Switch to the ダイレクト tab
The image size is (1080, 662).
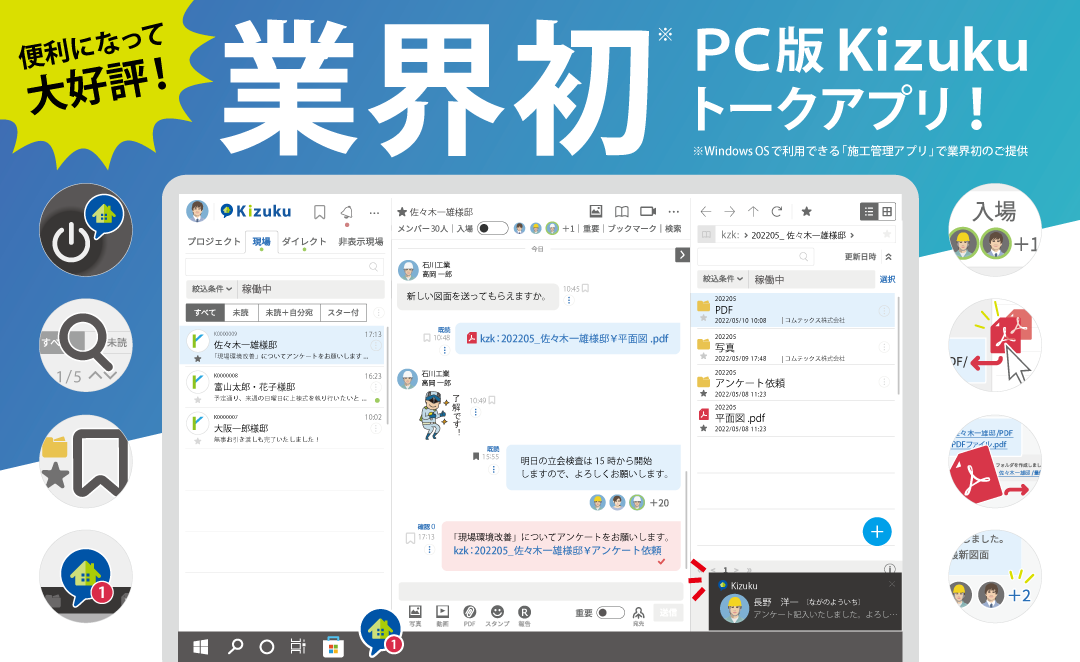304,241
